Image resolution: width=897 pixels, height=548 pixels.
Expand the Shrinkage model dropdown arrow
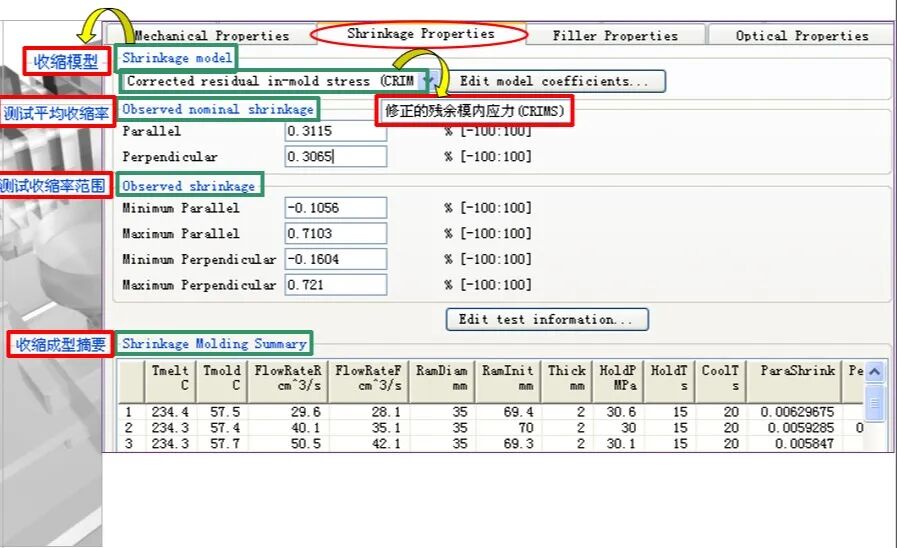[x=427, y=81]
